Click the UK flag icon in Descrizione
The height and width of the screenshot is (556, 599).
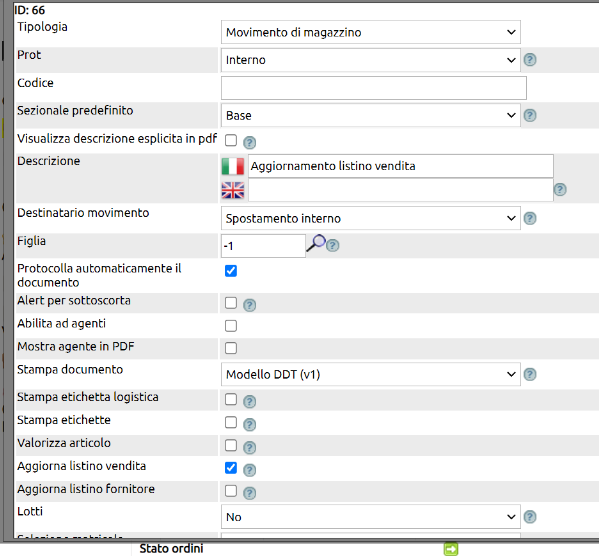[x=233, y=190]
